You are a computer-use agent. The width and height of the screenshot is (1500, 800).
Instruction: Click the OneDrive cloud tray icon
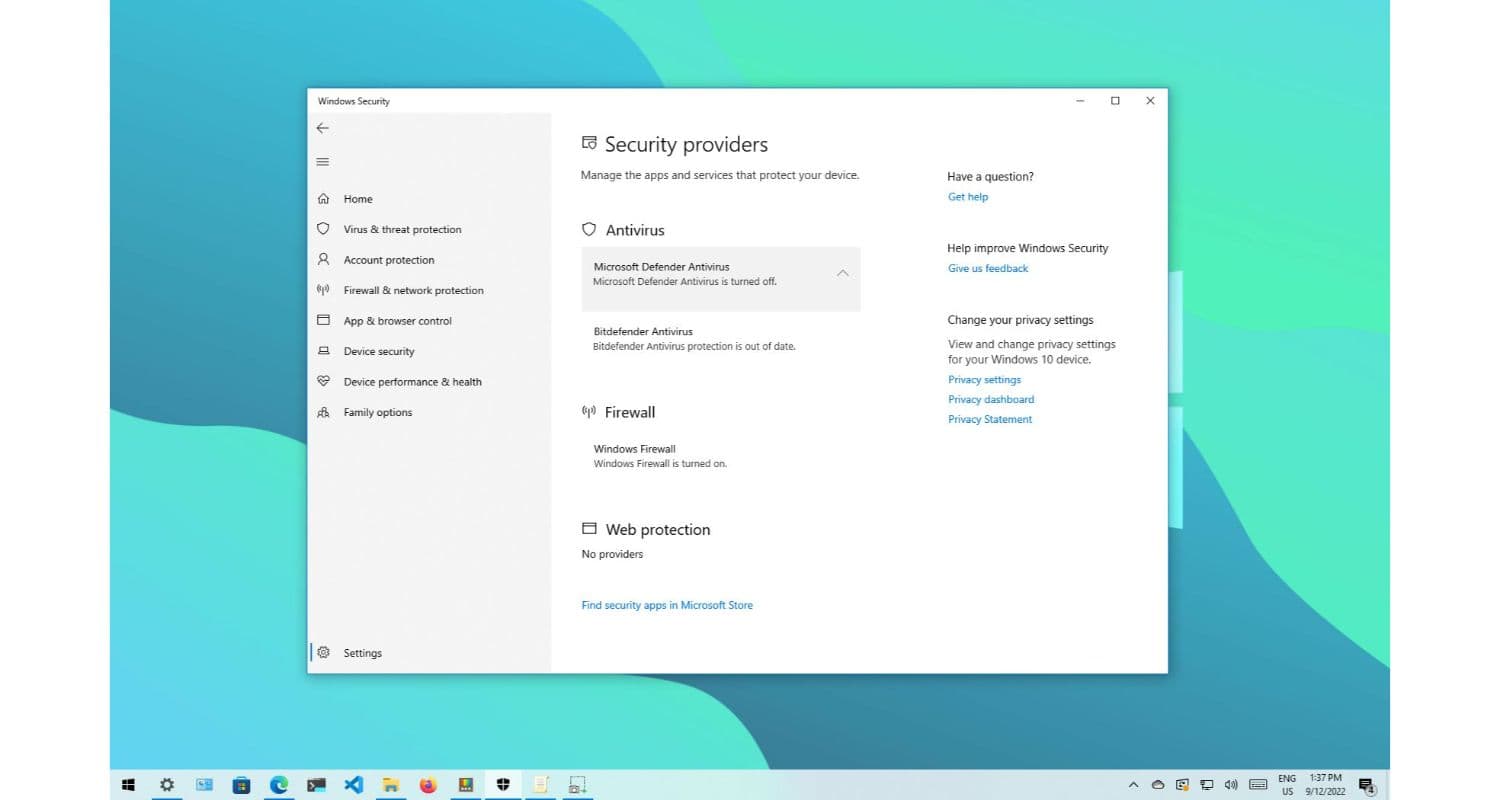1158,785
